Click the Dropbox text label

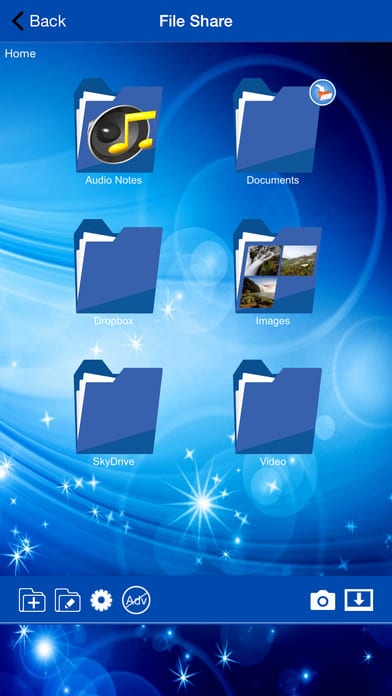[114, 320]
